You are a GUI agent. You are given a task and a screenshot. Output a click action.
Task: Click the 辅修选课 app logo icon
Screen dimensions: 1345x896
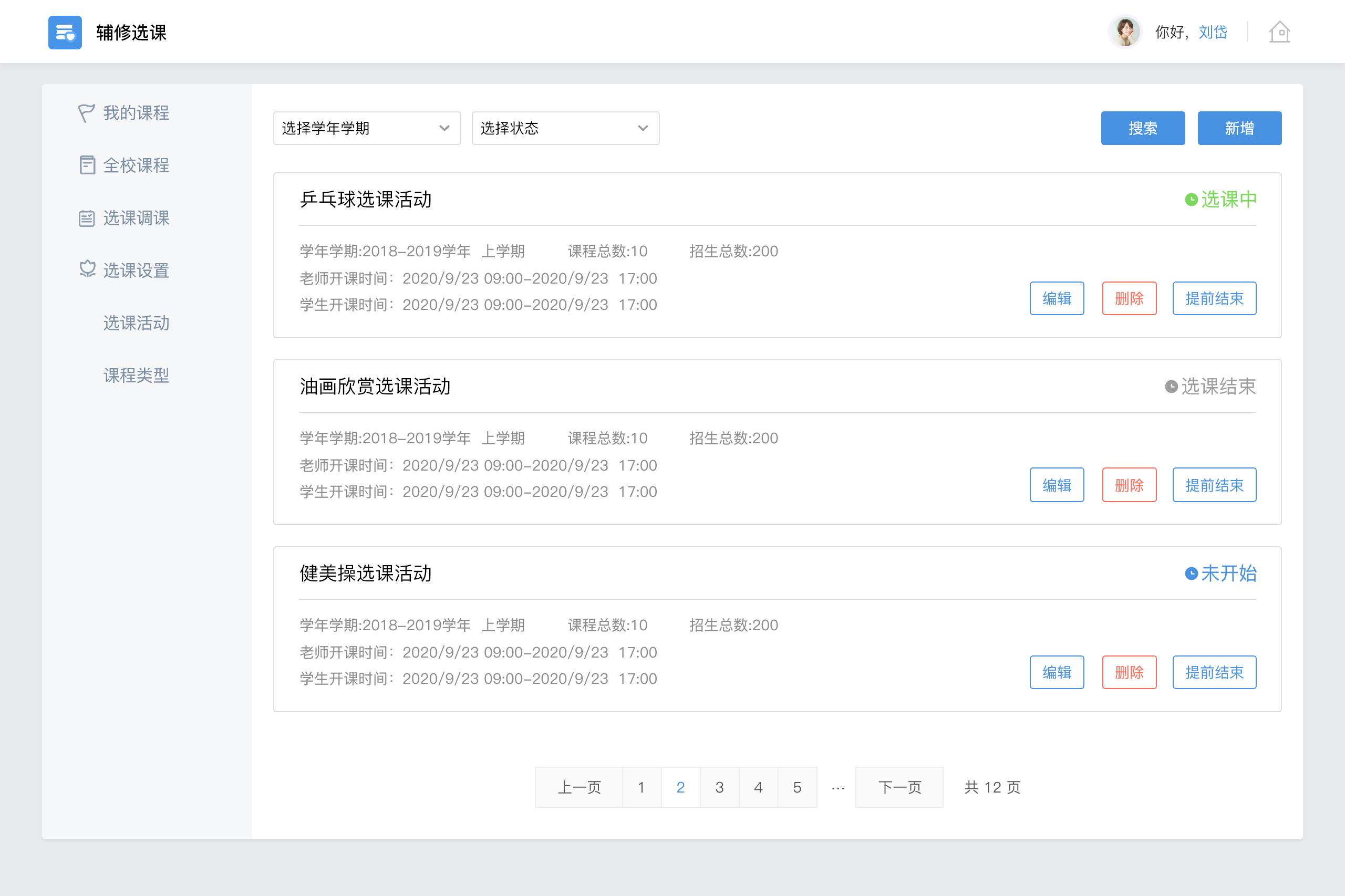coord(65,33)
